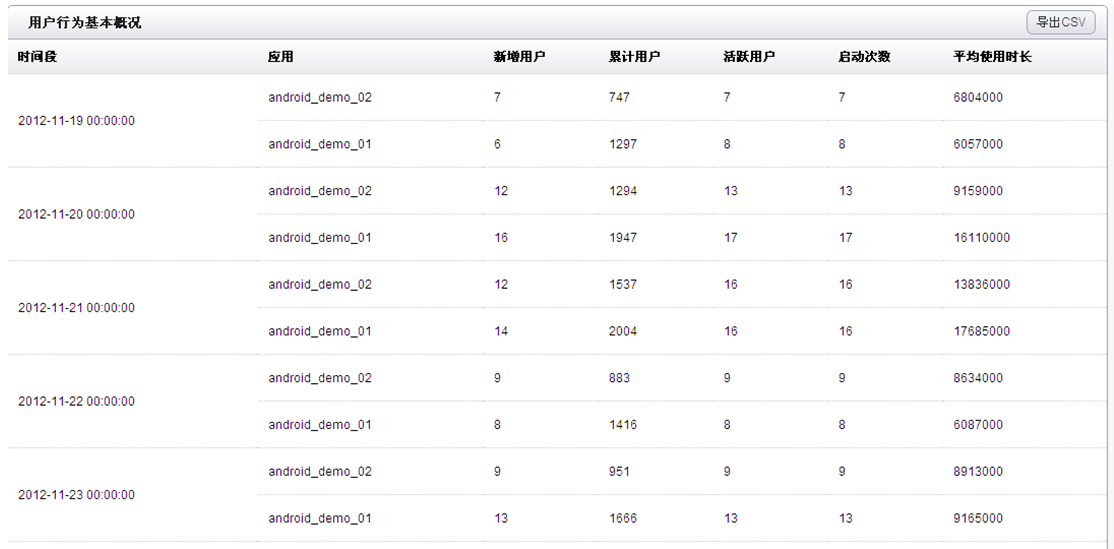Click 活跃用户 value 8 in the 1416 row
The height and width of the screenshot is (549, 1114).
click(728, 425)
